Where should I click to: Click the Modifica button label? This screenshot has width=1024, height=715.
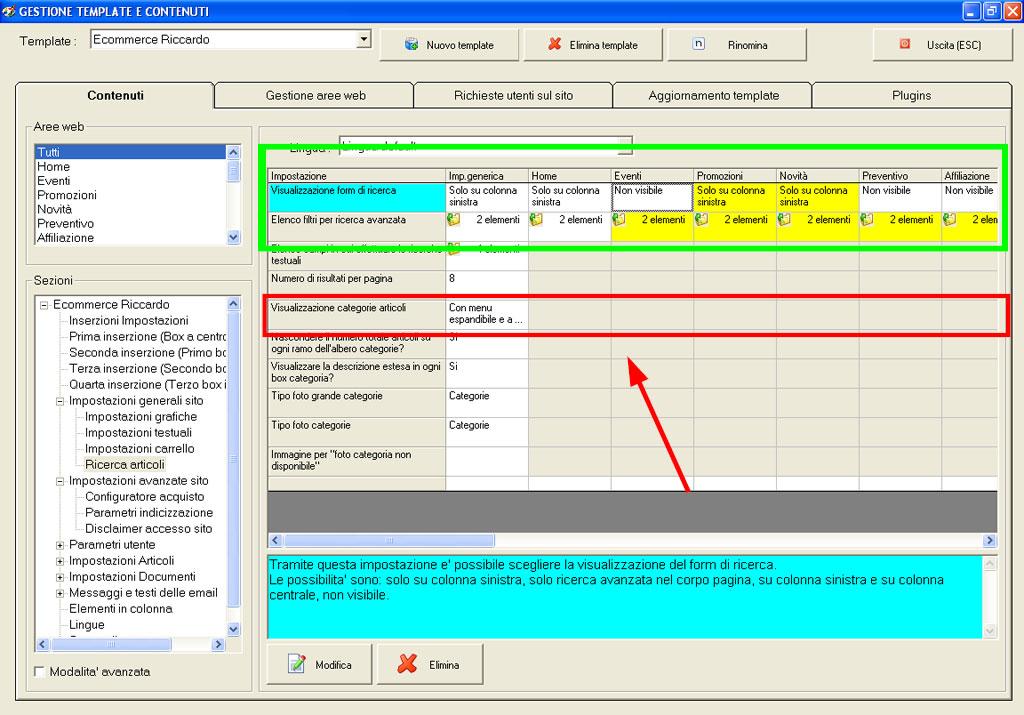click(x=333, y=665)
